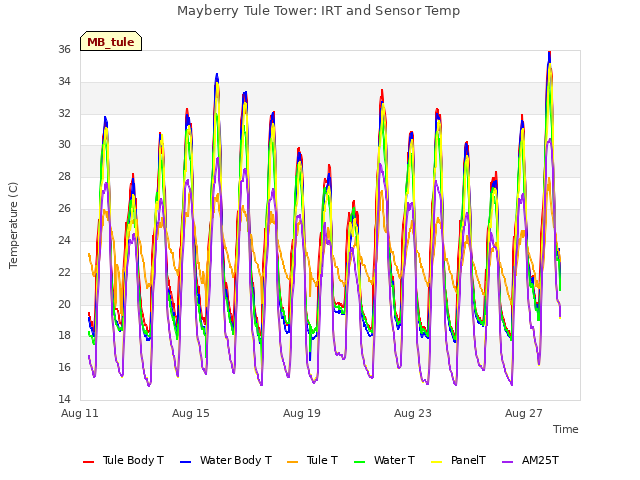This screenshot has width=640, height=480.
Task: Click the 34.5 degree peak near Aug 16
Action: click(217, 74)
